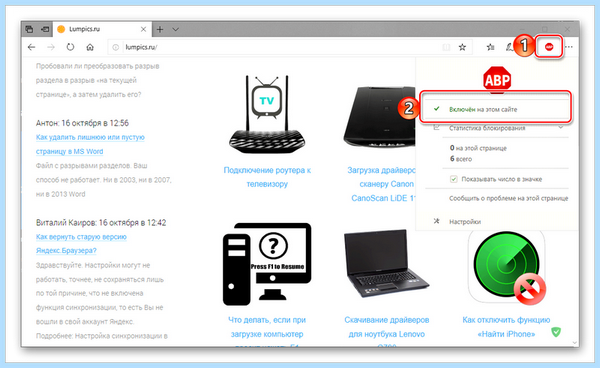
Task: Click the Adblock Plus extension icon in toolbar
Action: tap(549, 47)
